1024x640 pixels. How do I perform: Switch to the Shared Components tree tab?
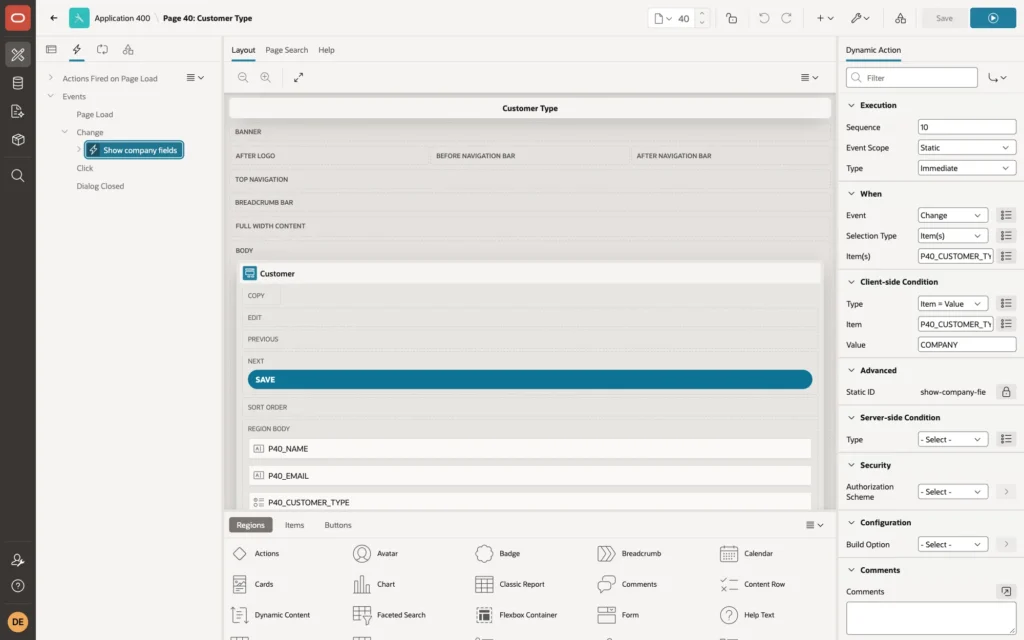[x=128, y=50]
